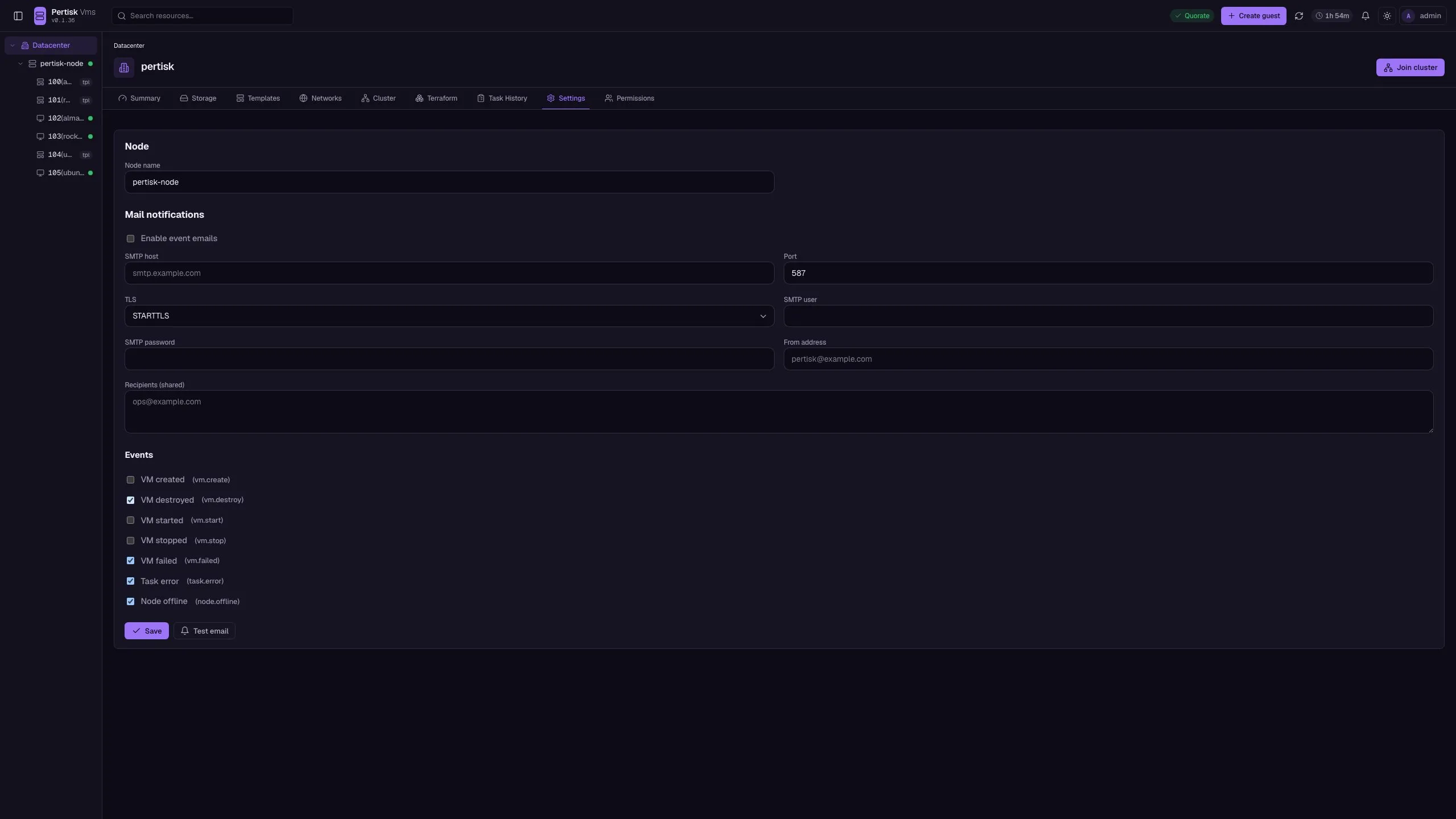The height and width of the screenshot is (819, 1456).
Task: Collapse the Datacenter tree chevron
Action: tap(13, 45)
